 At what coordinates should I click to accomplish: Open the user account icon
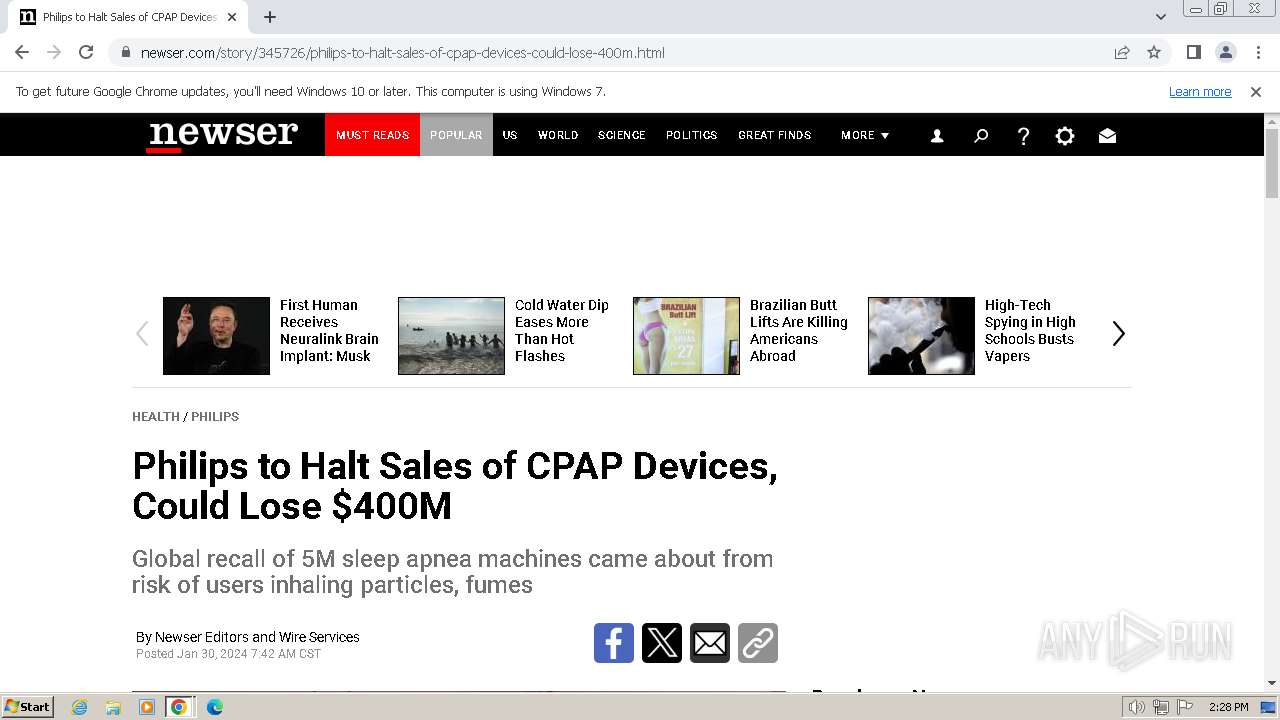937,136
